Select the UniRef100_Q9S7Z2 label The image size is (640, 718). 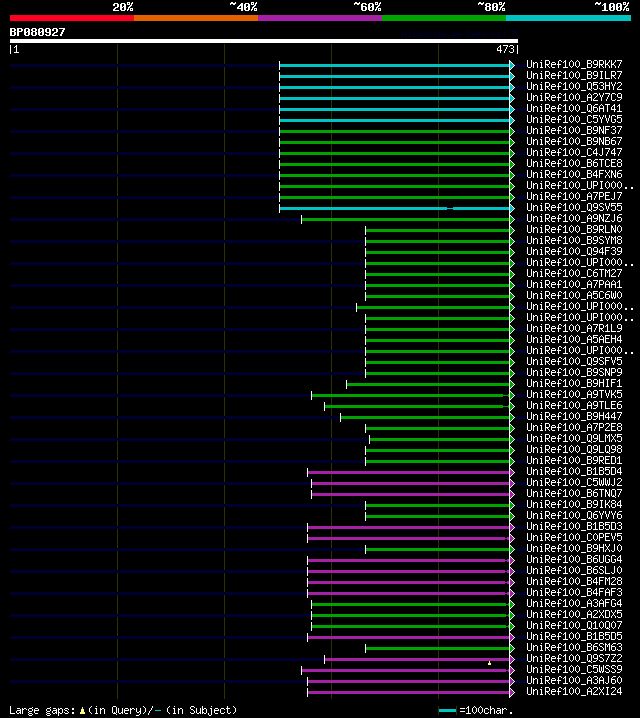(x=574, y=658)
